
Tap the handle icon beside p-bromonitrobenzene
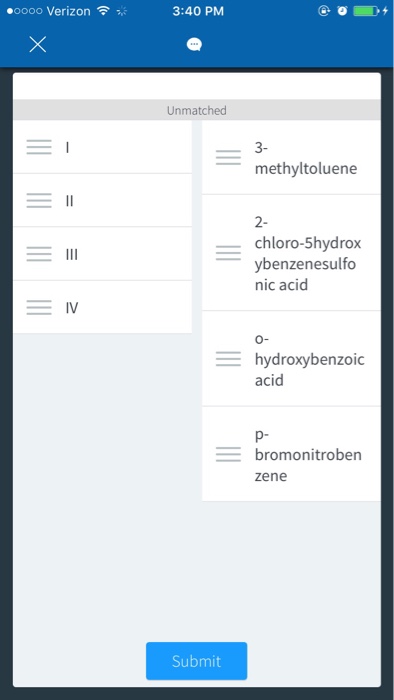[228, 454]
